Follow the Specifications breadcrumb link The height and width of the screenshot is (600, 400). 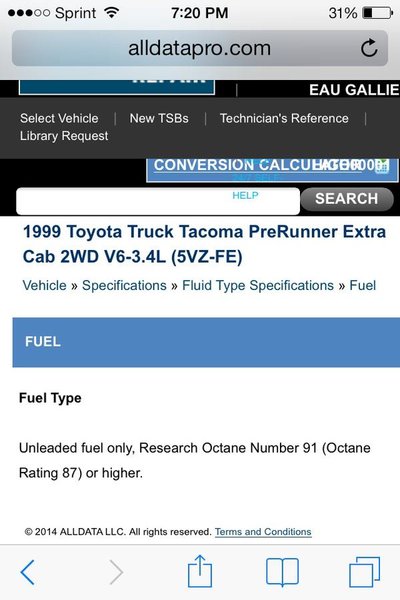(124, 285)
